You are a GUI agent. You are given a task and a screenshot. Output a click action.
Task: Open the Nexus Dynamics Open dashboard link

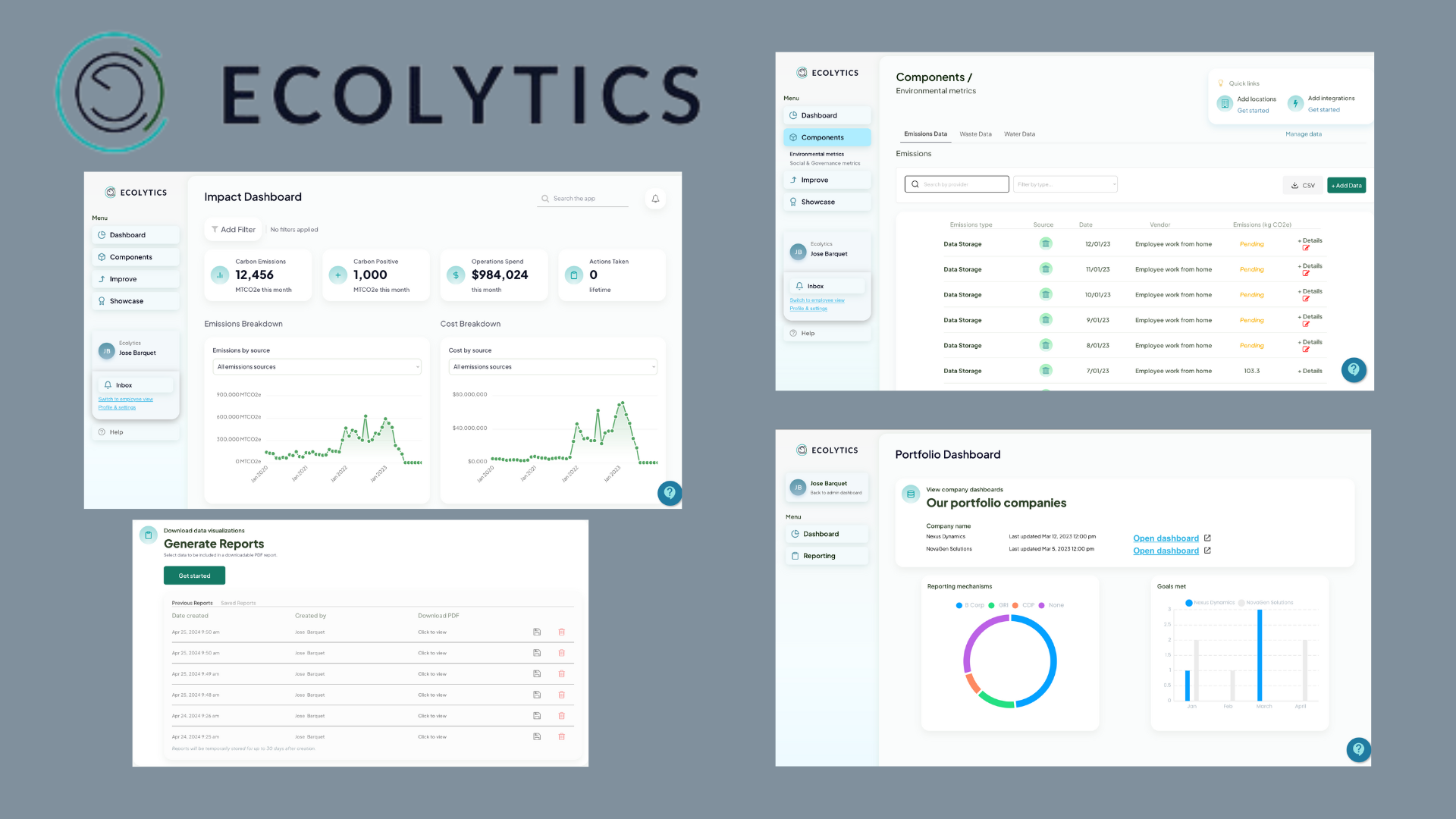(x=1166, y=538)
